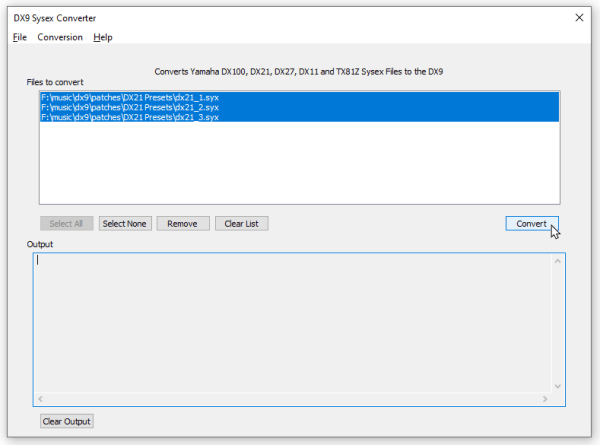Click the Select All button
The image size is (600, 445).
(66, 223)
